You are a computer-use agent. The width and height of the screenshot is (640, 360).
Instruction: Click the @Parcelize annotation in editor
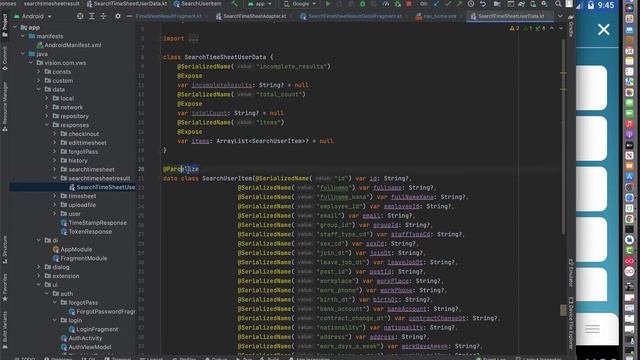tap(181, 169)
